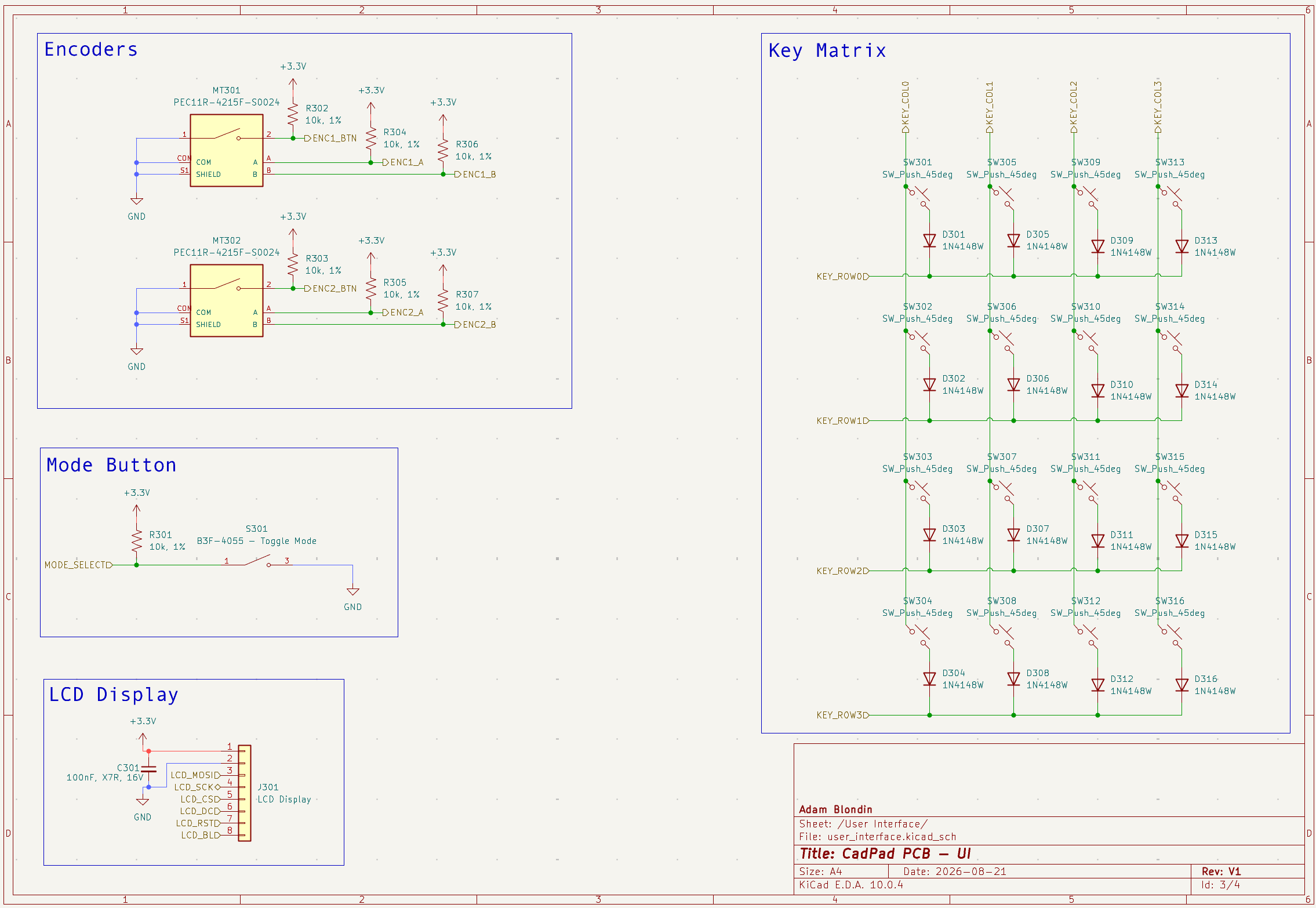
Task: Select the D316 diode symbol
Action: (1182, 685)
